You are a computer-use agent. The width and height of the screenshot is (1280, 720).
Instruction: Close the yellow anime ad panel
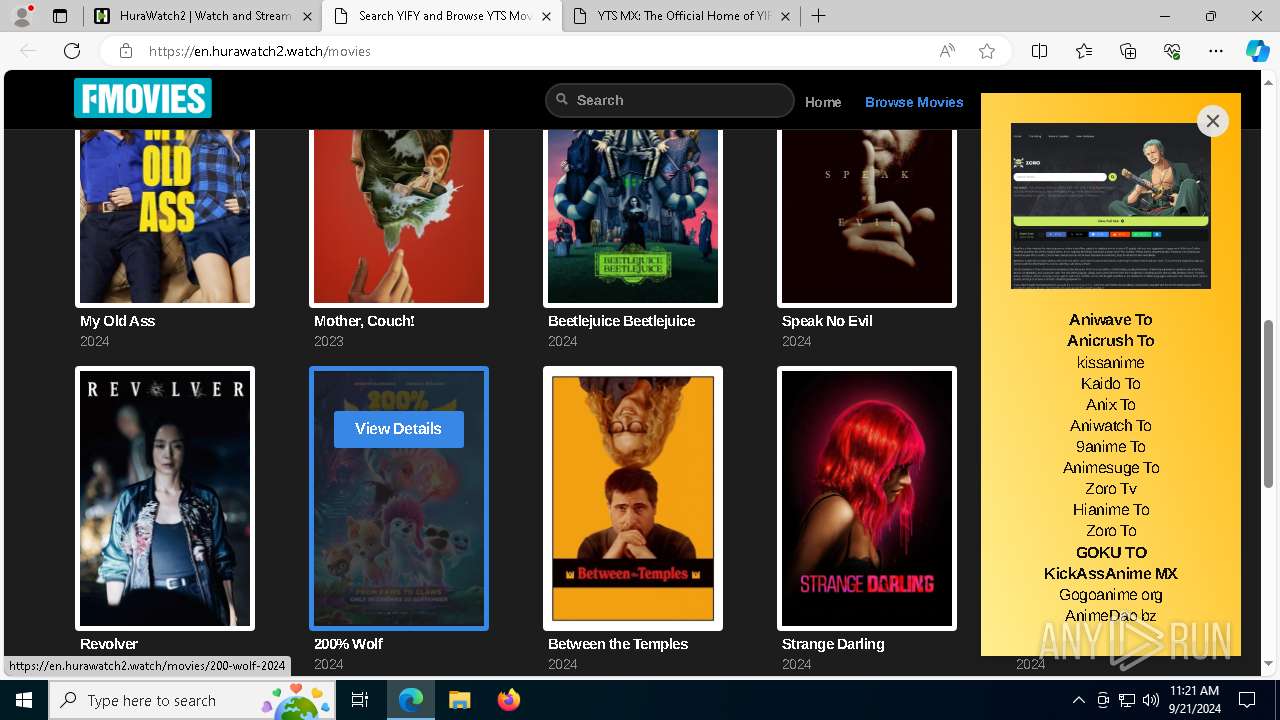coord(1212,121)
